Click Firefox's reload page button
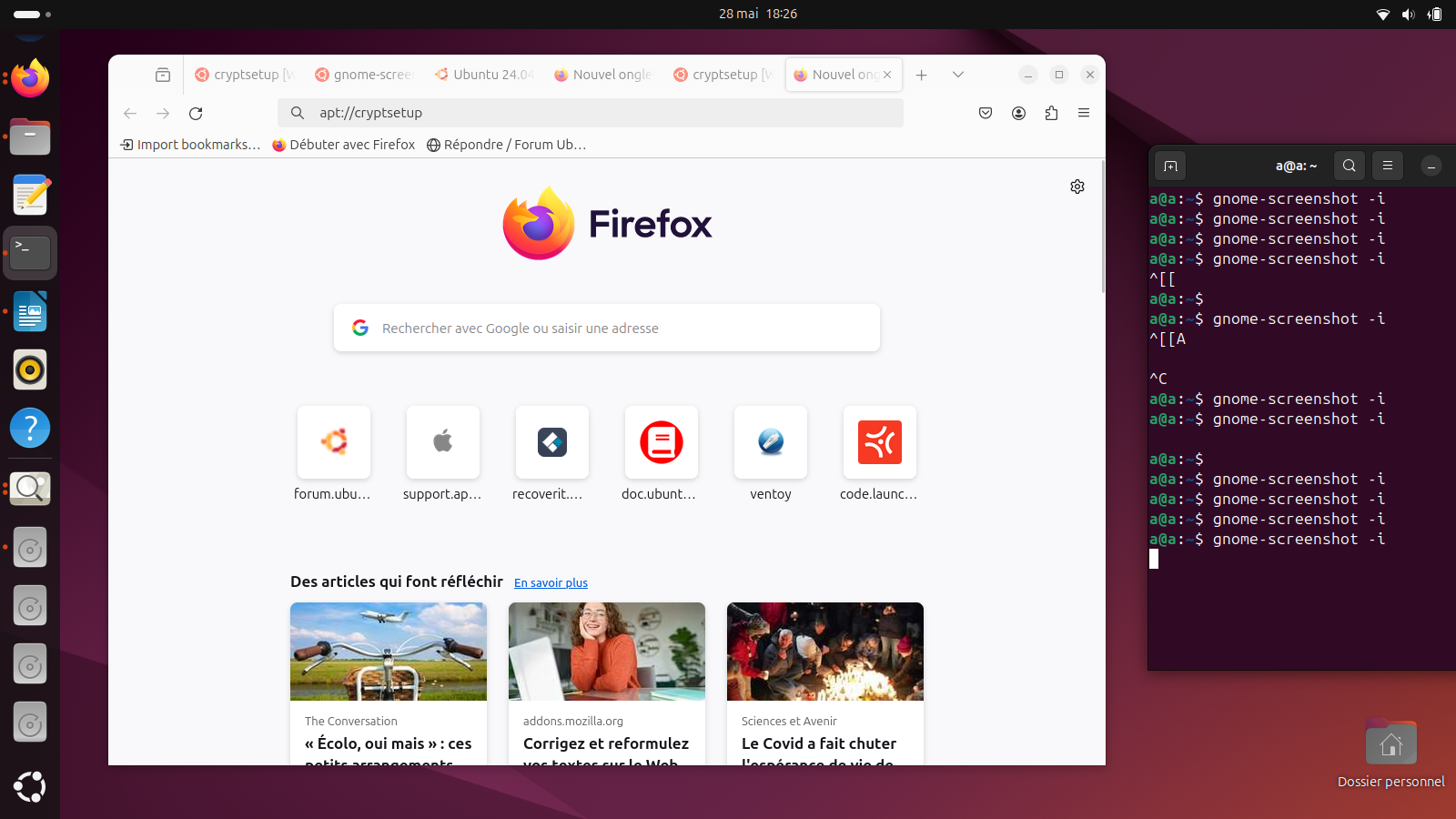This screenshot has height=819, width=1456. [196, 113]
